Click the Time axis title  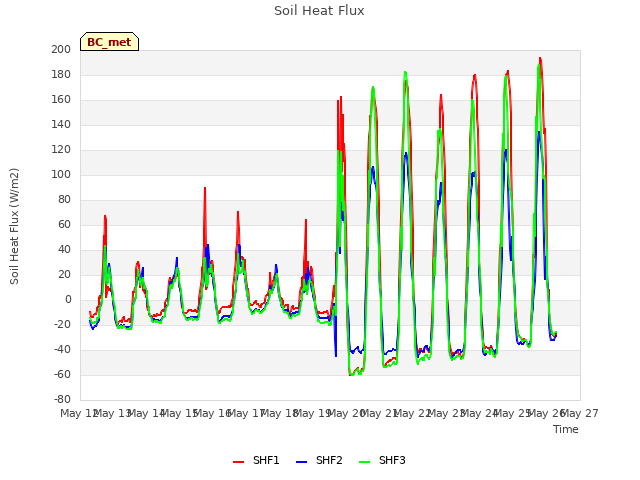tap(566, 429)
